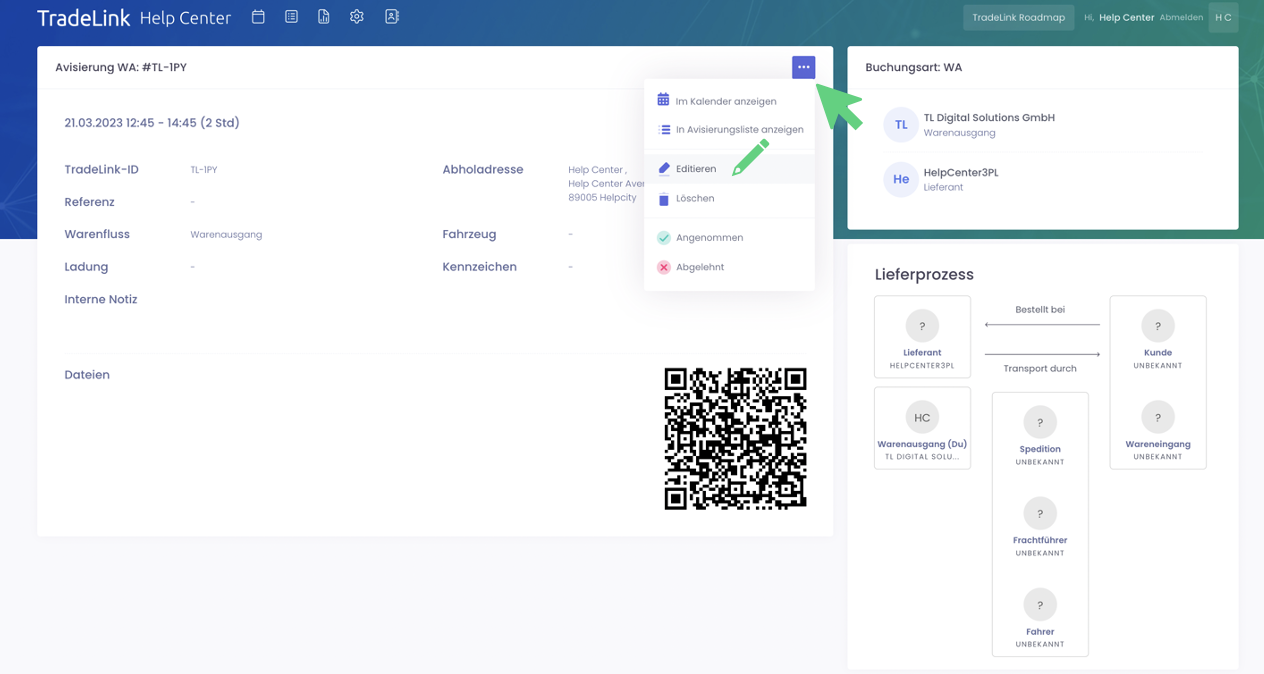Open the contacts address book icon
The image size is (1264, 674).
[x=391, y=17]
